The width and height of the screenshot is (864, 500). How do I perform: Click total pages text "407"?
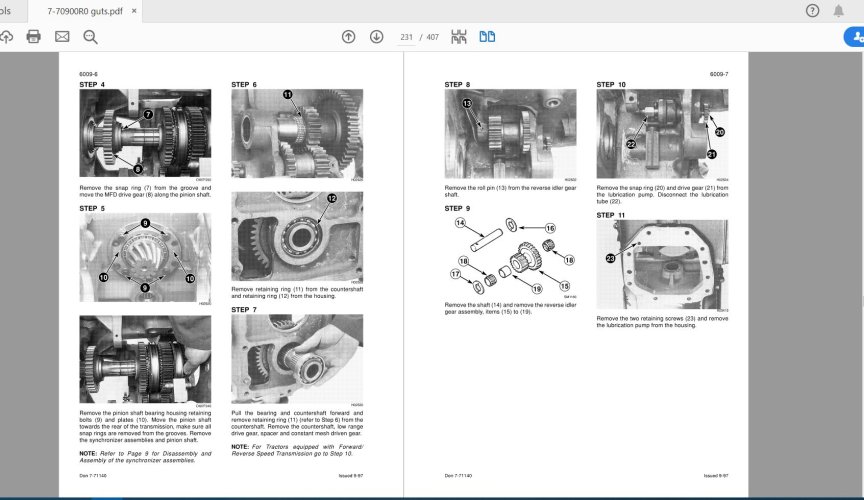click(x=433, y=37)
